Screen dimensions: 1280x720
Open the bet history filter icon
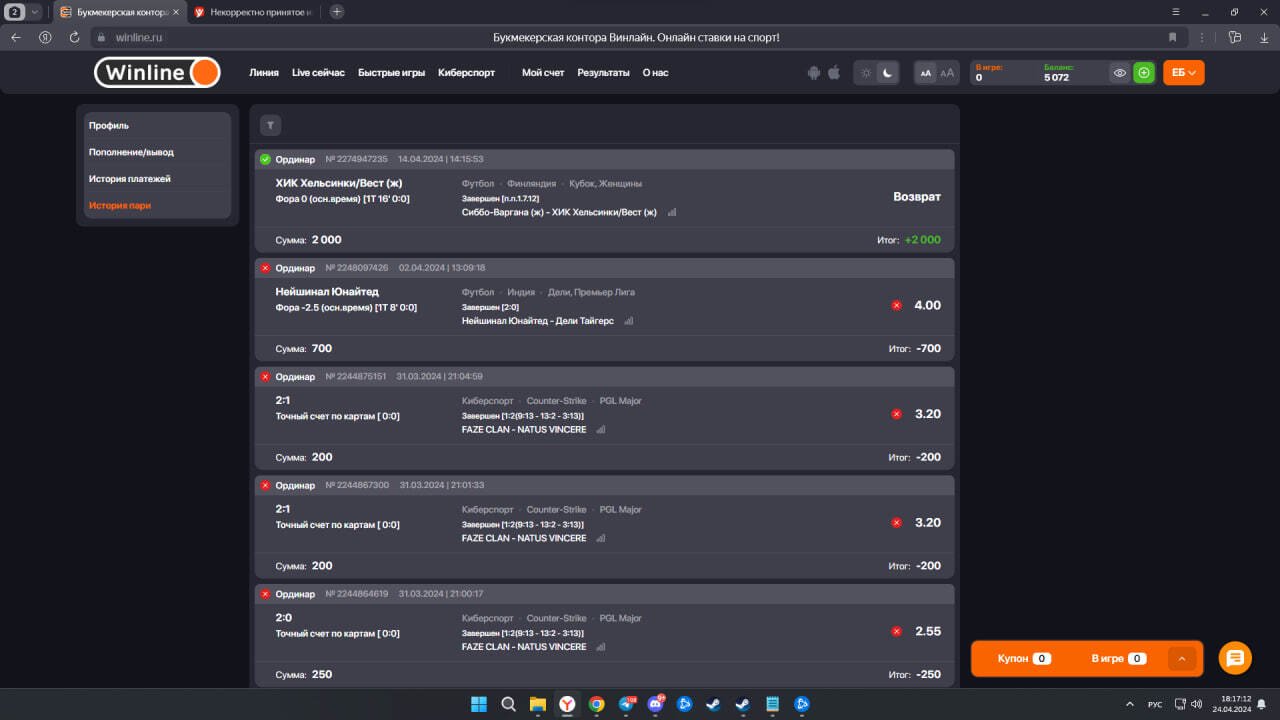point(270,125)
